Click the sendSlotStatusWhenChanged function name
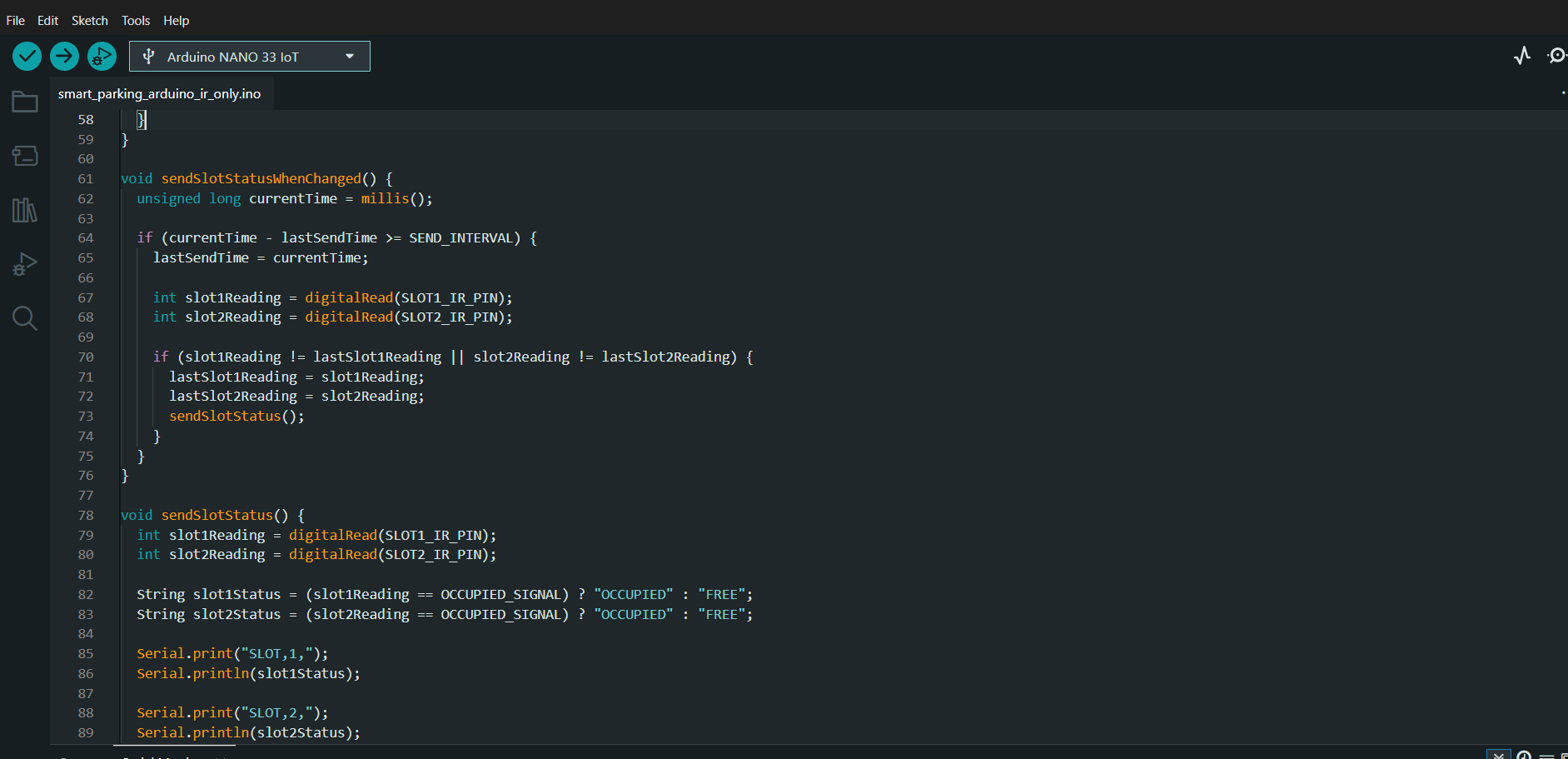Image resolution: width=1568 pixels, height=759 pixels. click(261, 179)
